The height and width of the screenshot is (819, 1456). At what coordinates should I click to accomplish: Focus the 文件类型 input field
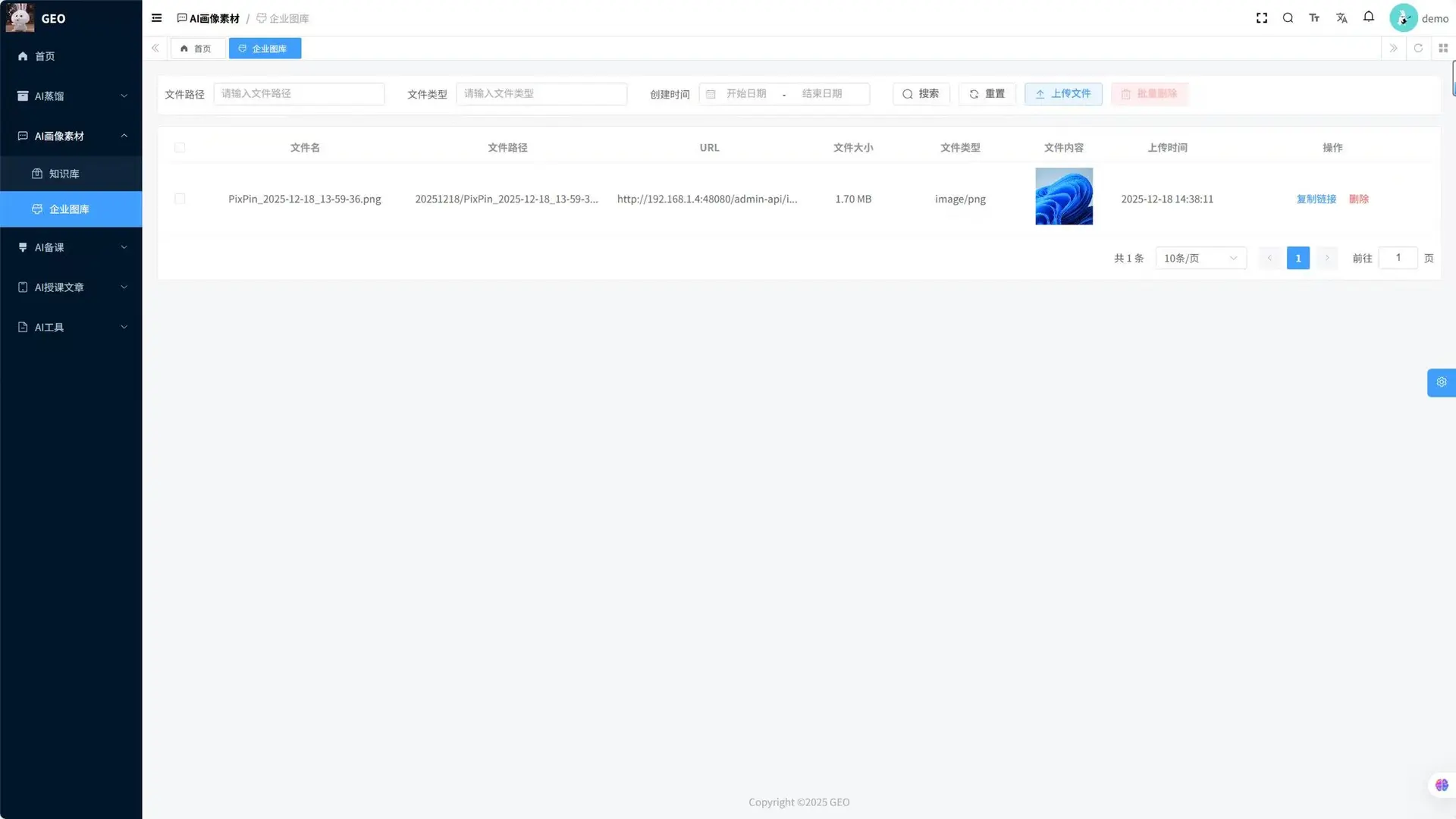pos(541,94)
